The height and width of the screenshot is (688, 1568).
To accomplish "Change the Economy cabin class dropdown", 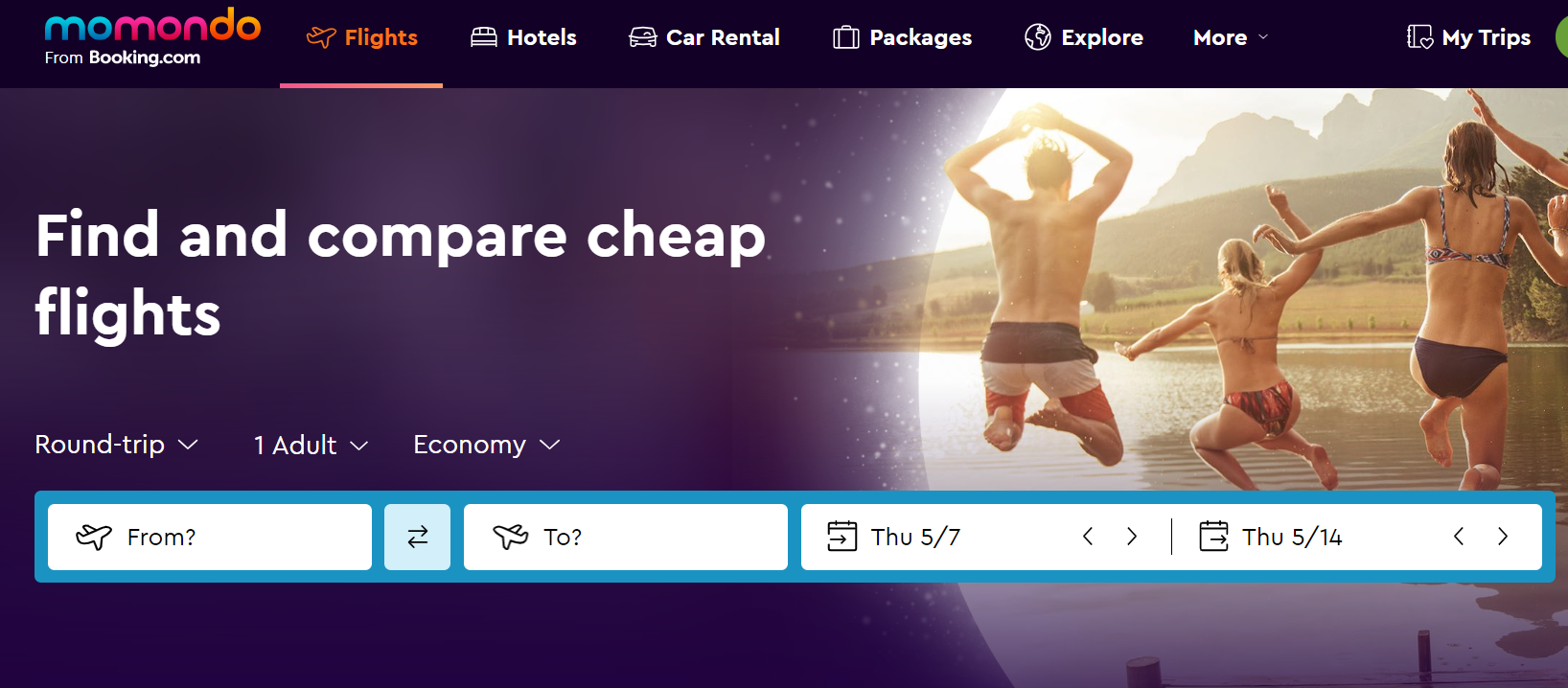I will (486, 445).
